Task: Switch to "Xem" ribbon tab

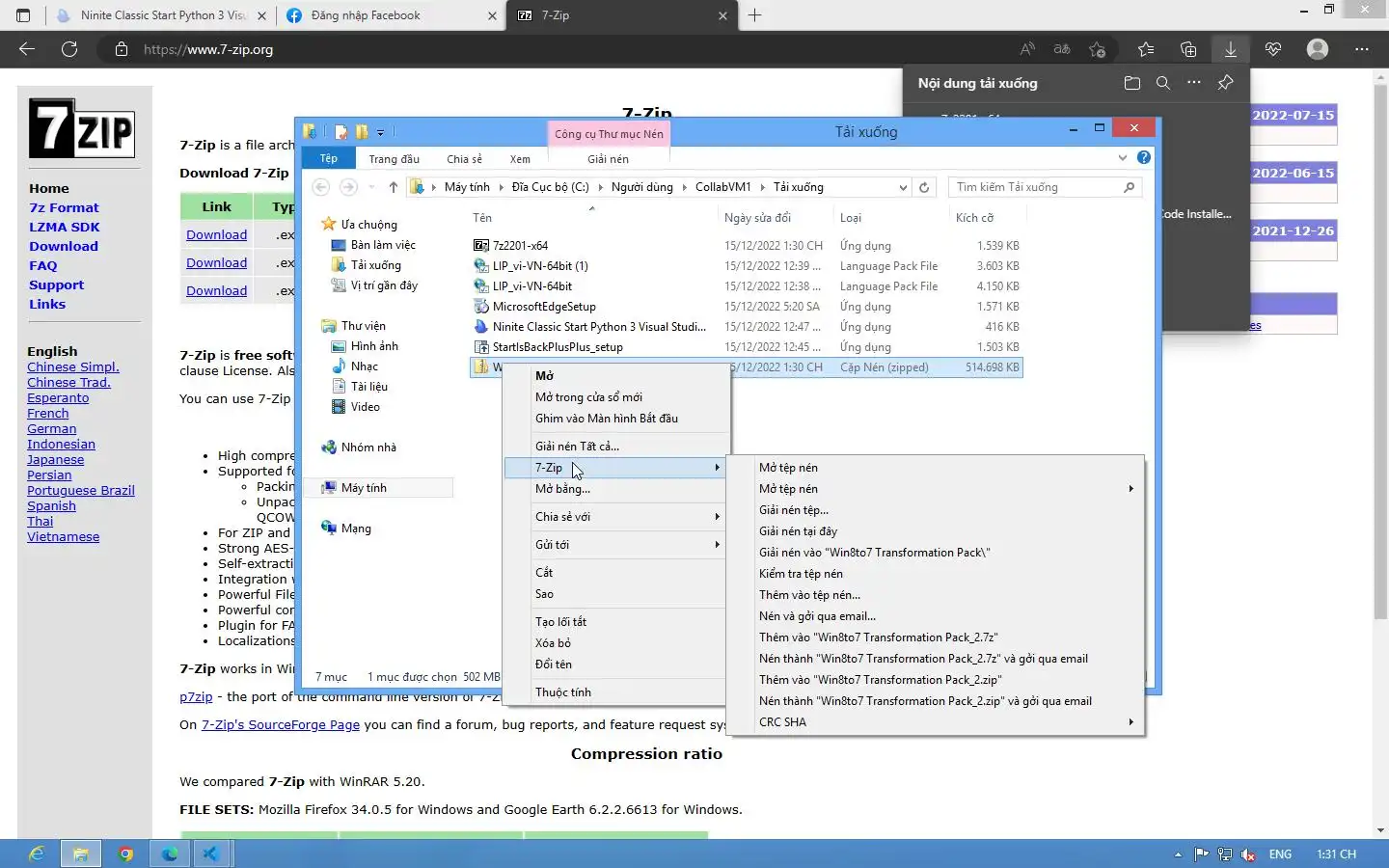Action: click(520, 159)
